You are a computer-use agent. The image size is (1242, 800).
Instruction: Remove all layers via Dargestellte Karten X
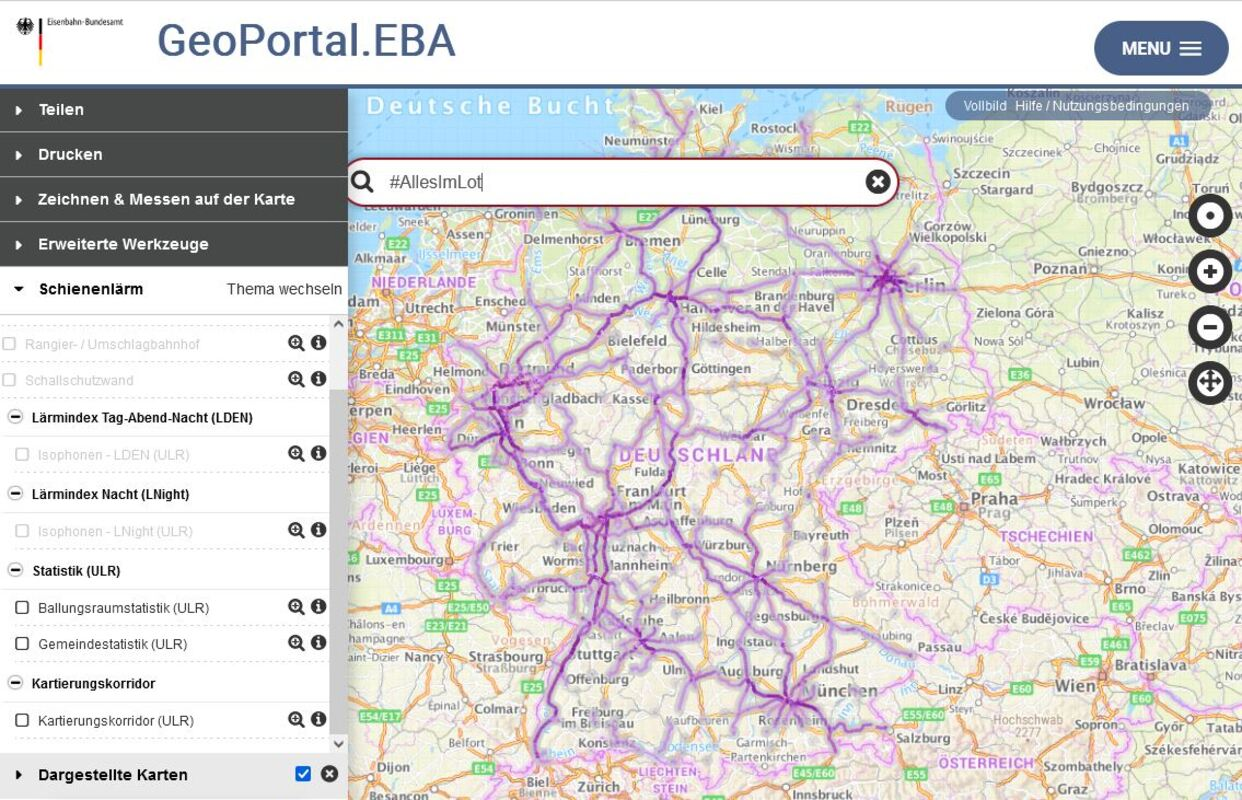point(329,774)
